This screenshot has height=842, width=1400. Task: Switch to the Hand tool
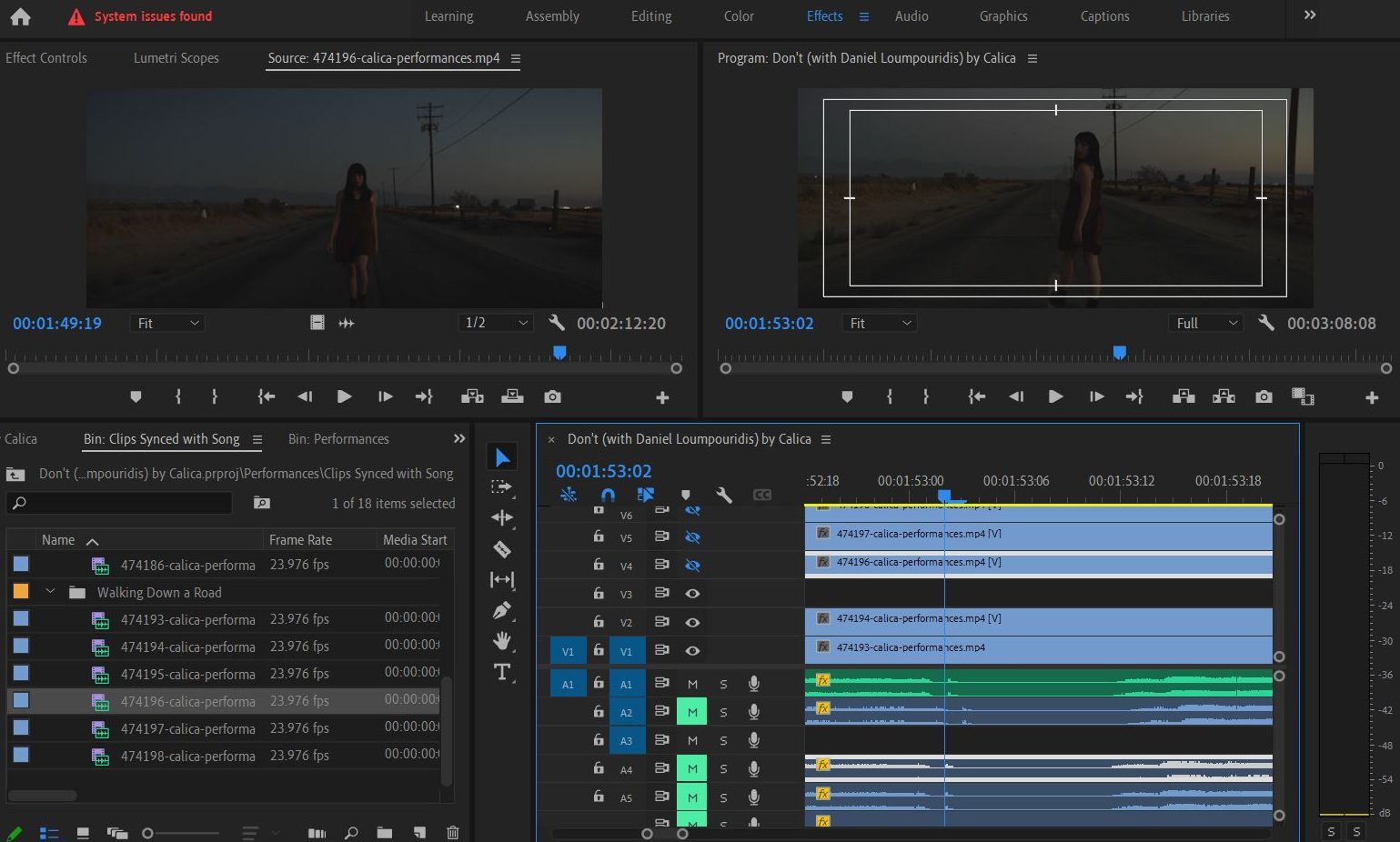pyautogui.click(x=501, y=641)
